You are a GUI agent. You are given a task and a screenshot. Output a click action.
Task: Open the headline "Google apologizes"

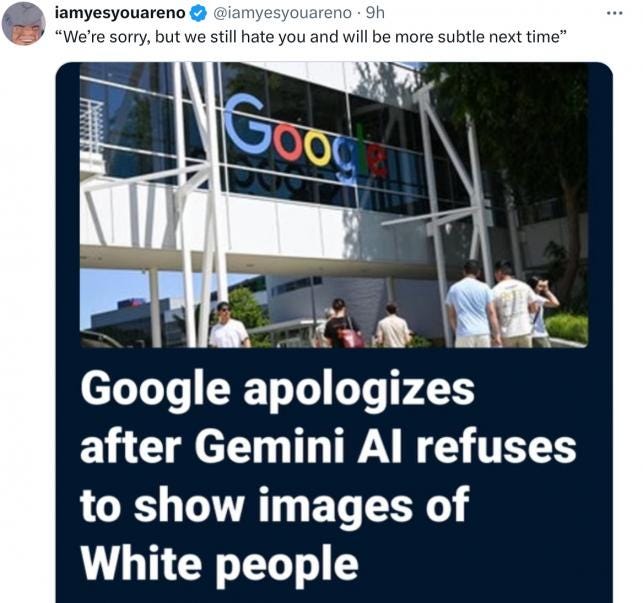pos(278,388)
